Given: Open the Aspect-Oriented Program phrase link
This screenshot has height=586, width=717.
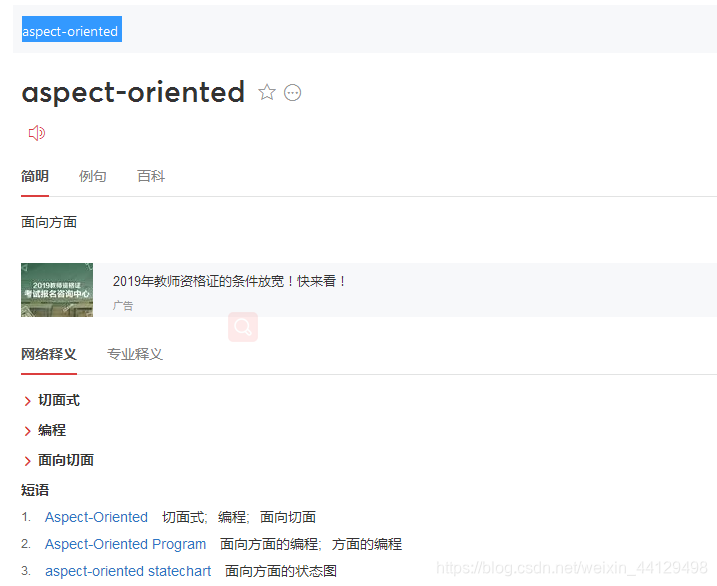Looking at the screenshot, I should 125,544.
